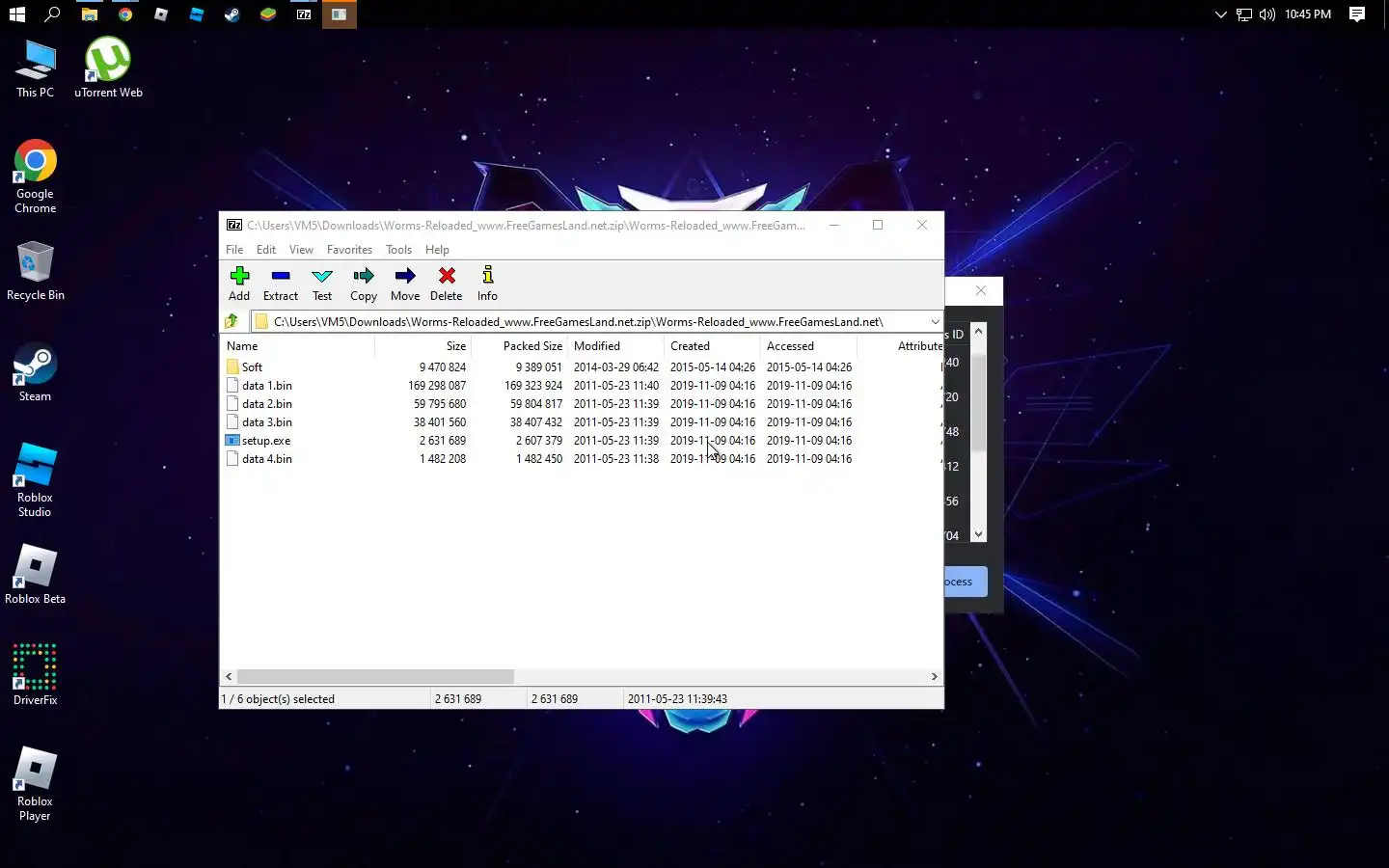Image resolution: width=1389 pixels, height=868 pixels.
Task: Open the volume control in system tray
Action: click(1266, 14)
